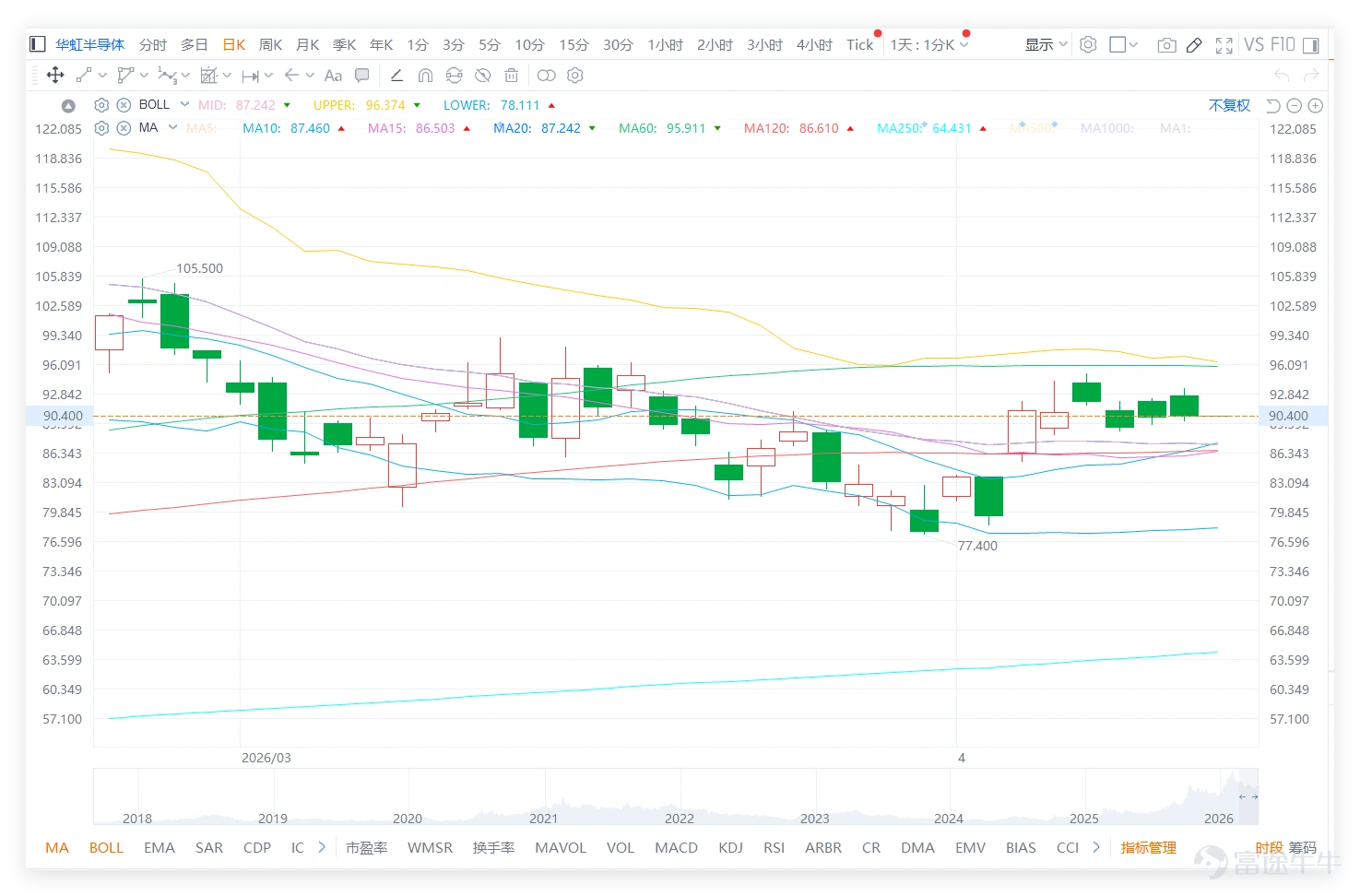Enable the magnet snap tool
The width and height of the screenshot is (1360, 896).
click(x=425, y=76)
